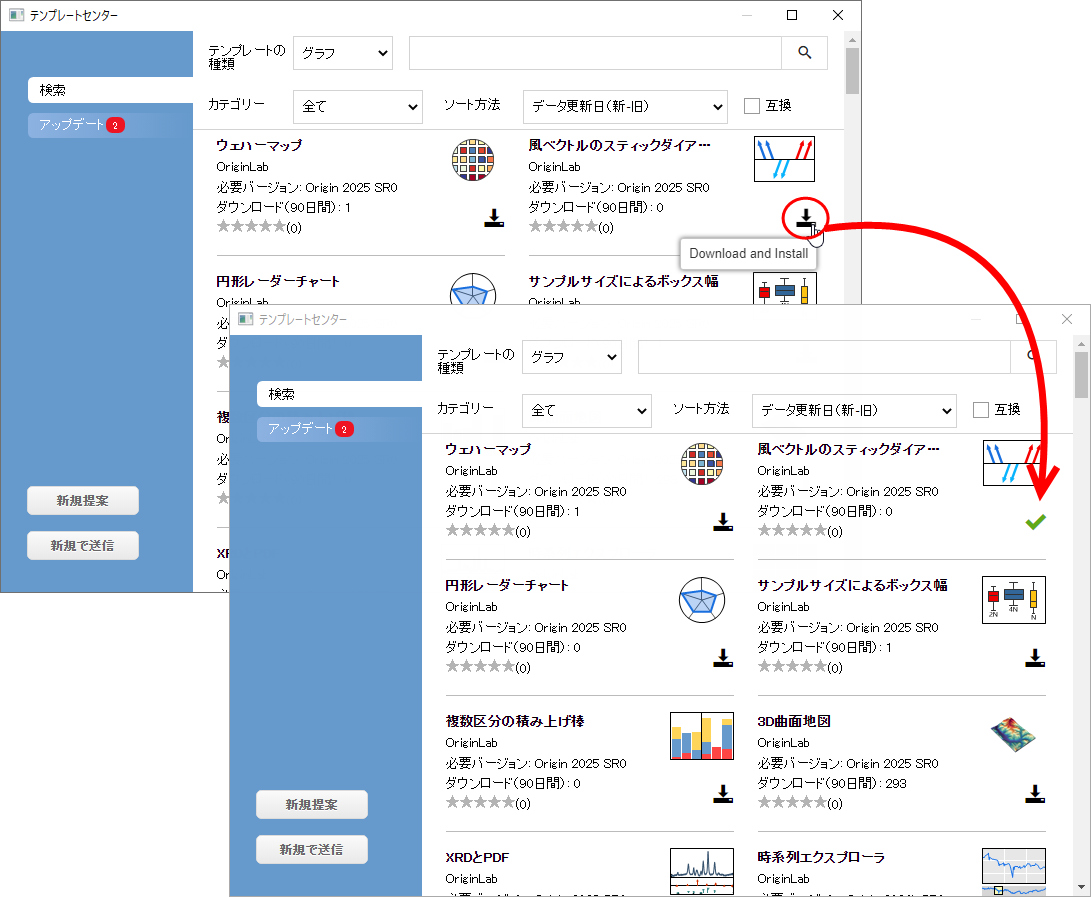This screenshot has width=1091, height=897.
Task: Open テンプレートの種類 dropdown in back window
Action: 343,53
